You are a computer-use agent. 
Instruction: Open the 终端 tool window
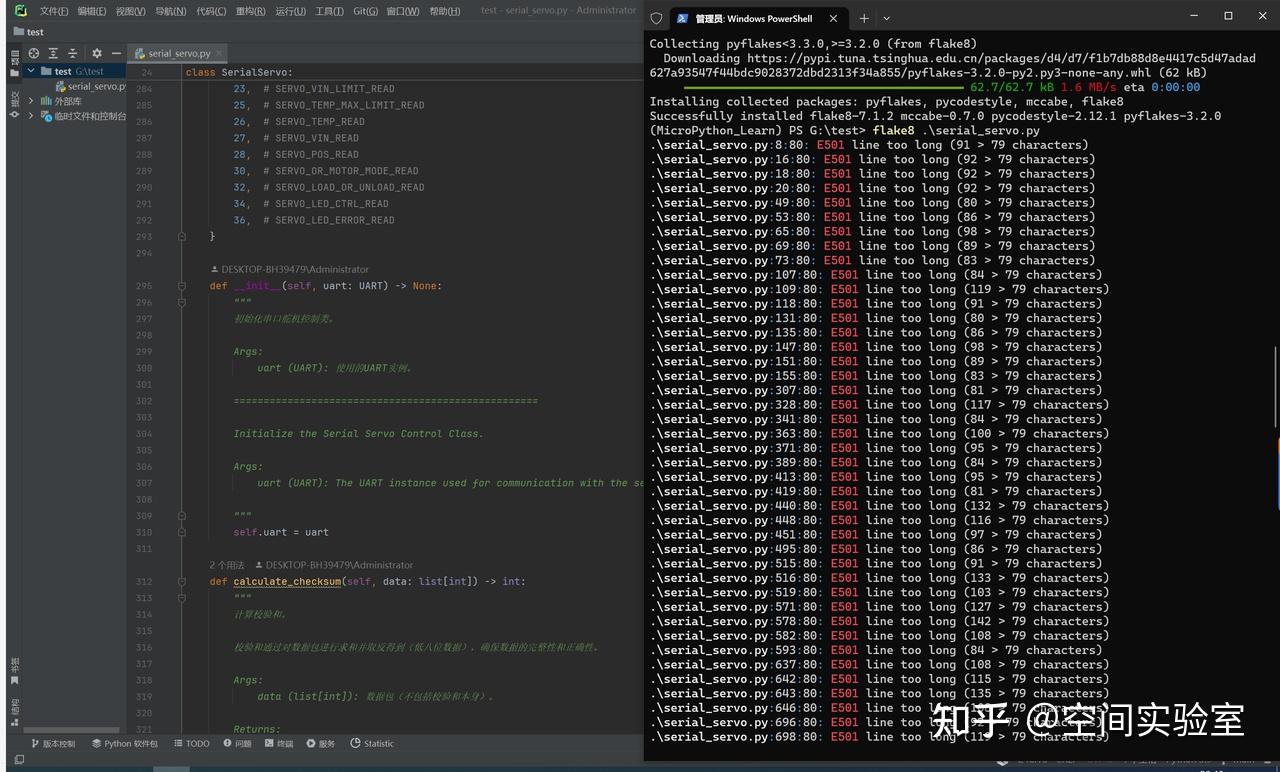pyautogui.click(x=280, y=744)
